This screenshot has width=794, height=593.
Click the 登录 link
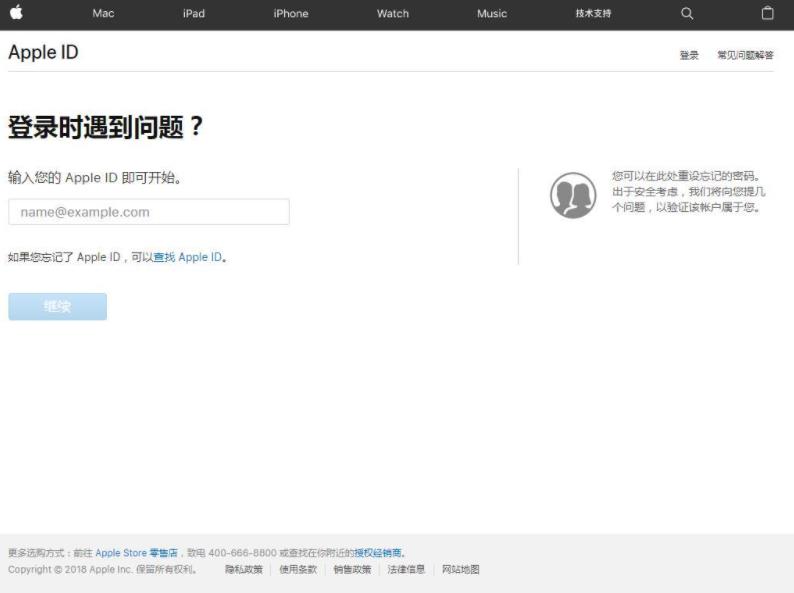tap(689, 56)
